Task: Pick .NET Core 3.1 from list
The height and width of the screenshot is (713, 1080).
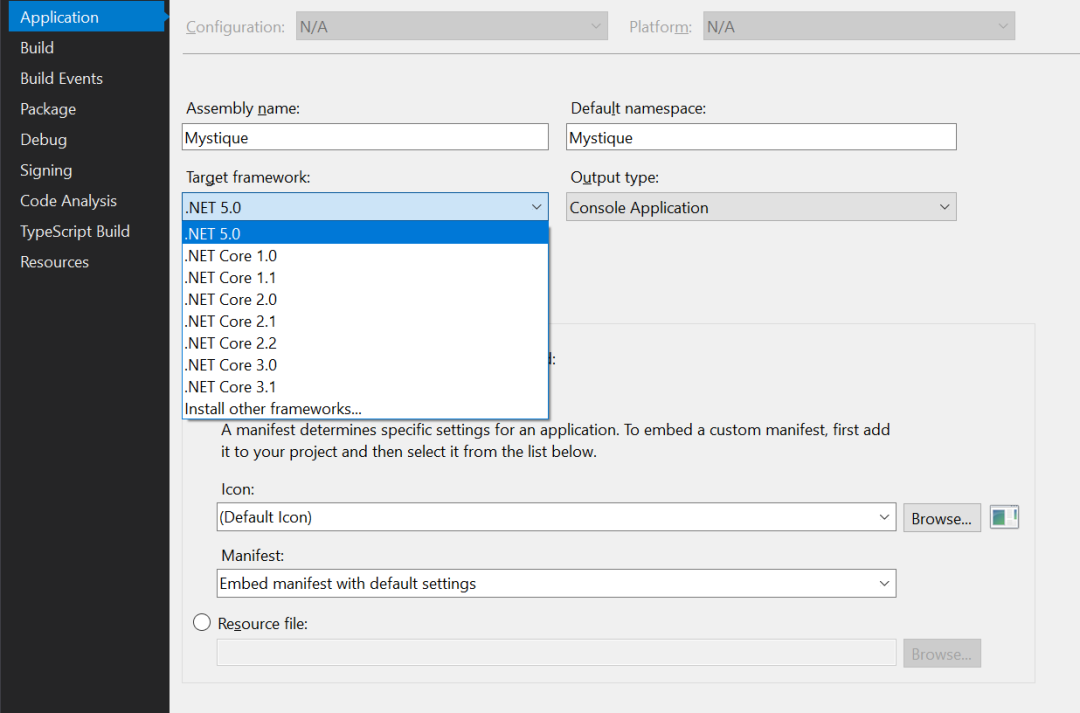Action: pyautogui.click(x=365, y=386)
